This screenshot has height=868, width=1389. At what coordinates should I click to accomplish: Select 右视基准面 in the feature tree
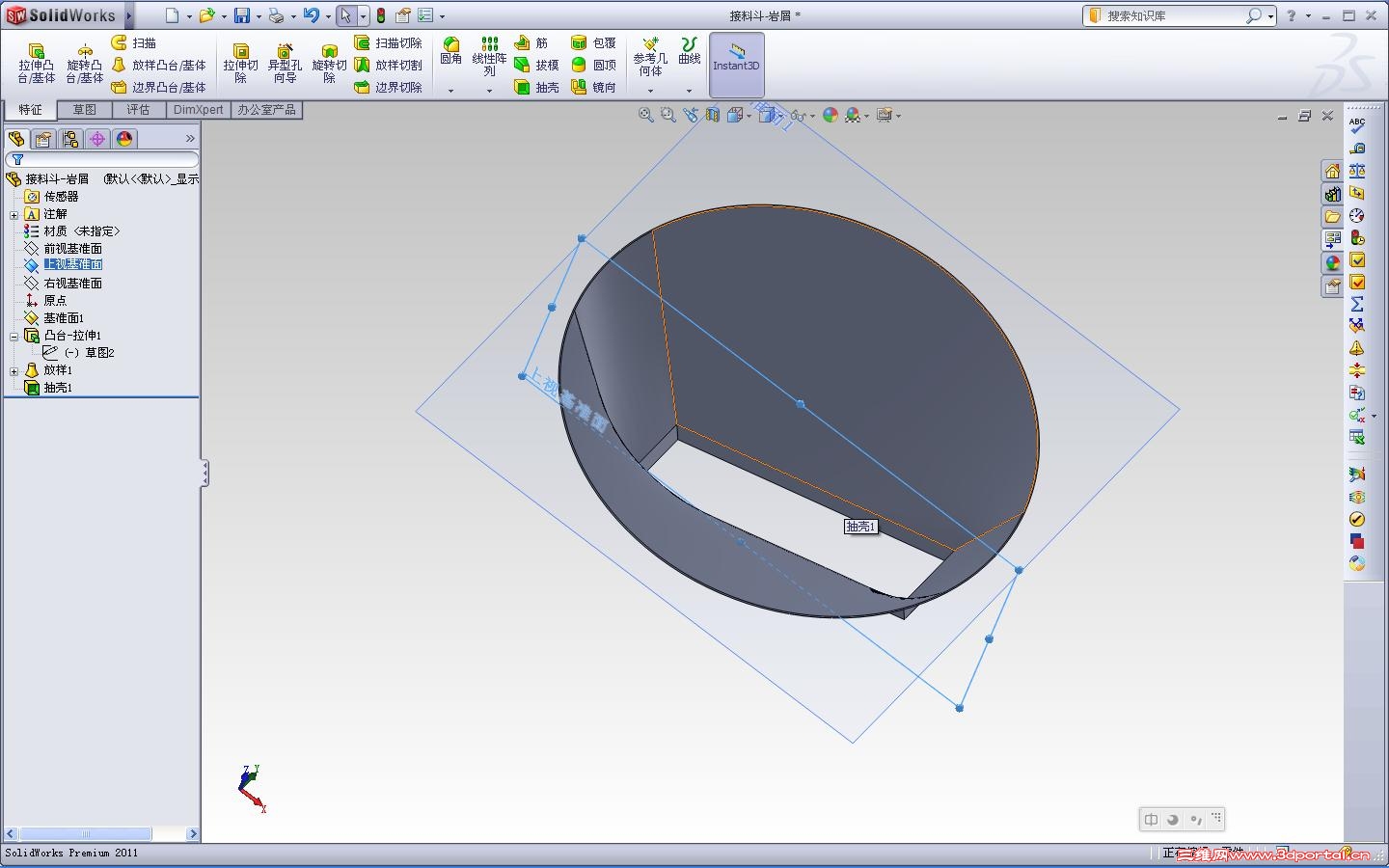pyautogui.click(x=72, y=284)
